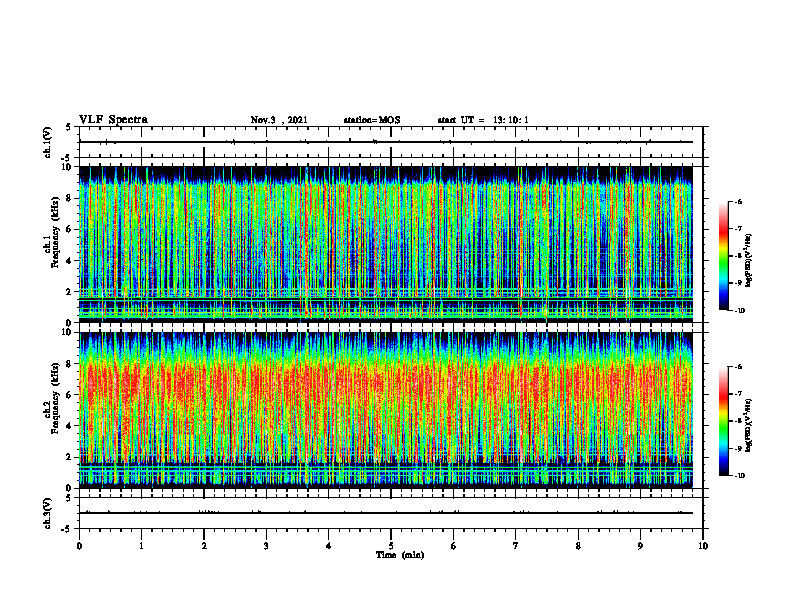Click the "VLF Spectra" plot title
The width and height of the screenshot is (792, 612).
113,120
